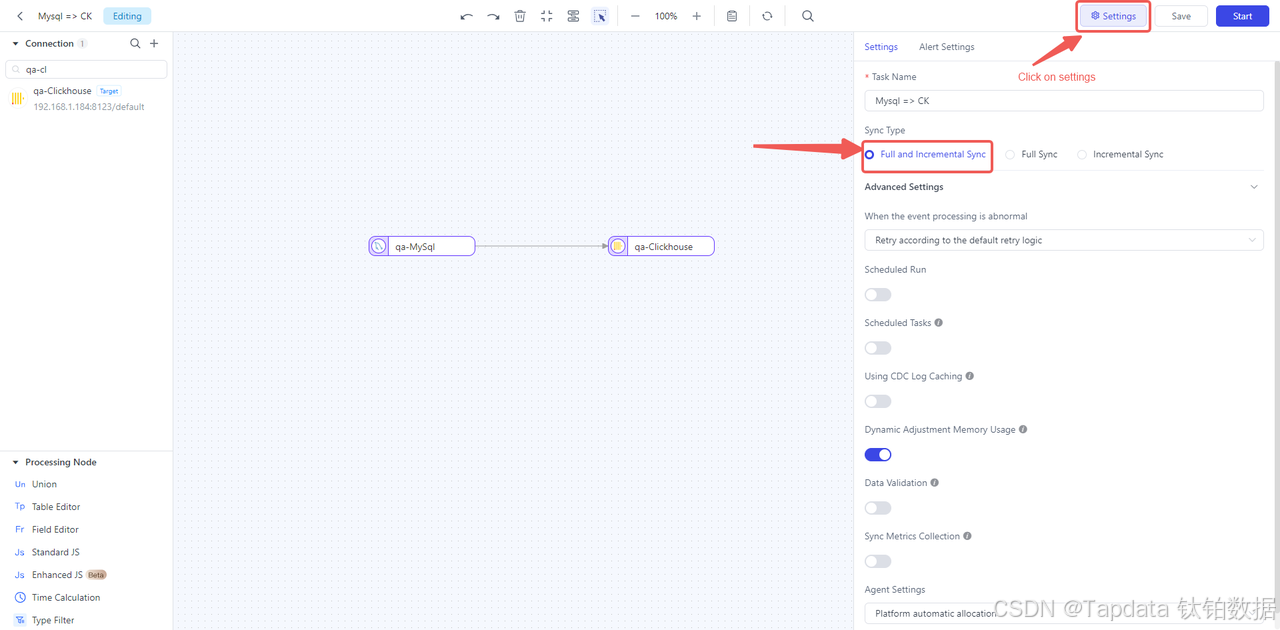Save the task with Save button
The height and width of the screenshot is (630, 1280).
(1181, 16)
